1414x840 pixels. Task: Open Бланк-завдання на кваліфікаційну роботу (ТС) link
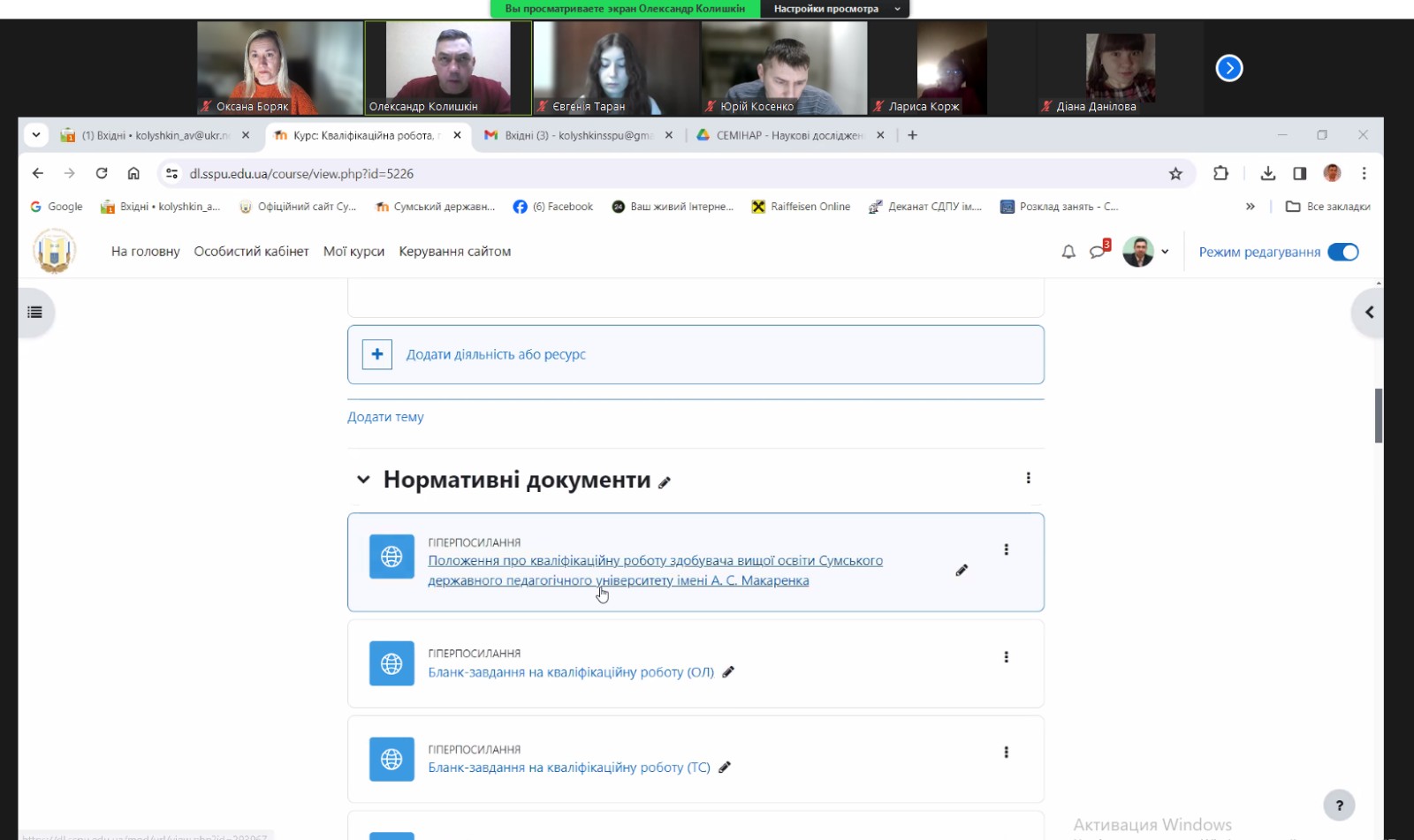coord(569,768)
